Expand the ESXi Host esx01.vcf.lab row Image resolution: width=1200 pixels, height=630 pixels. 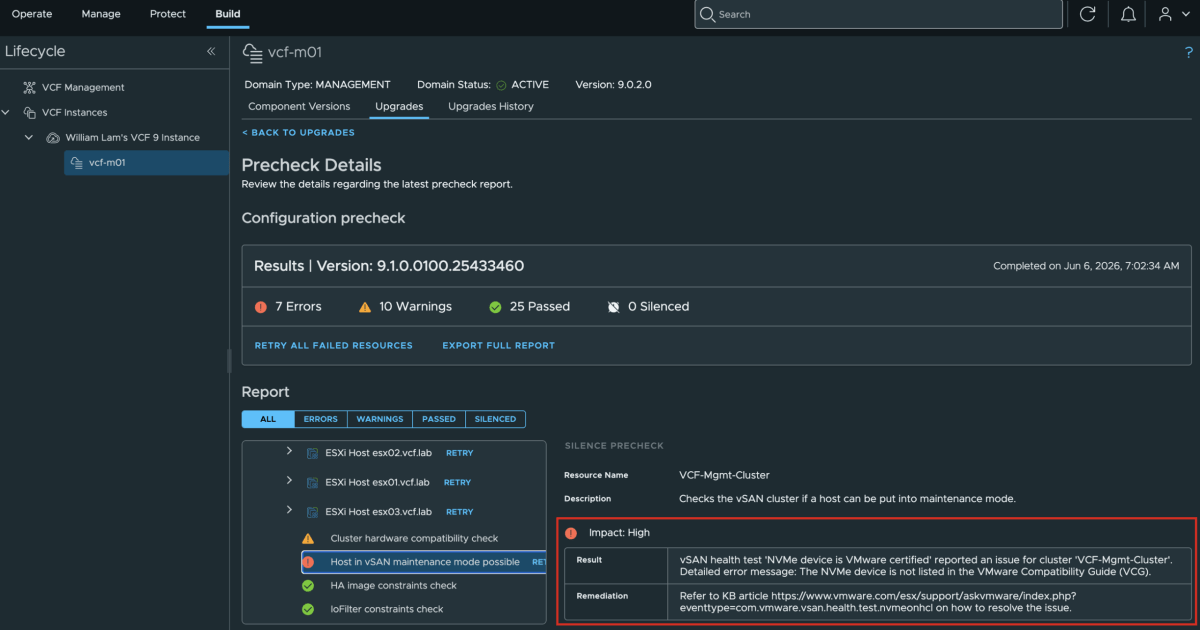pyautogui.click(x=289, y=481)
